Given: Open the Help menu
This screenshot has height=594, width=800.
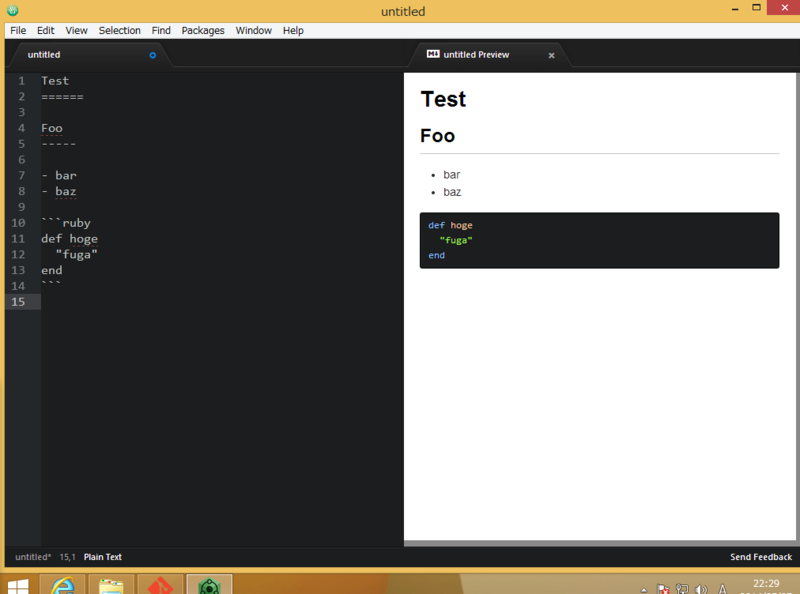Looking at the screenshot, I should pos(293,31).
